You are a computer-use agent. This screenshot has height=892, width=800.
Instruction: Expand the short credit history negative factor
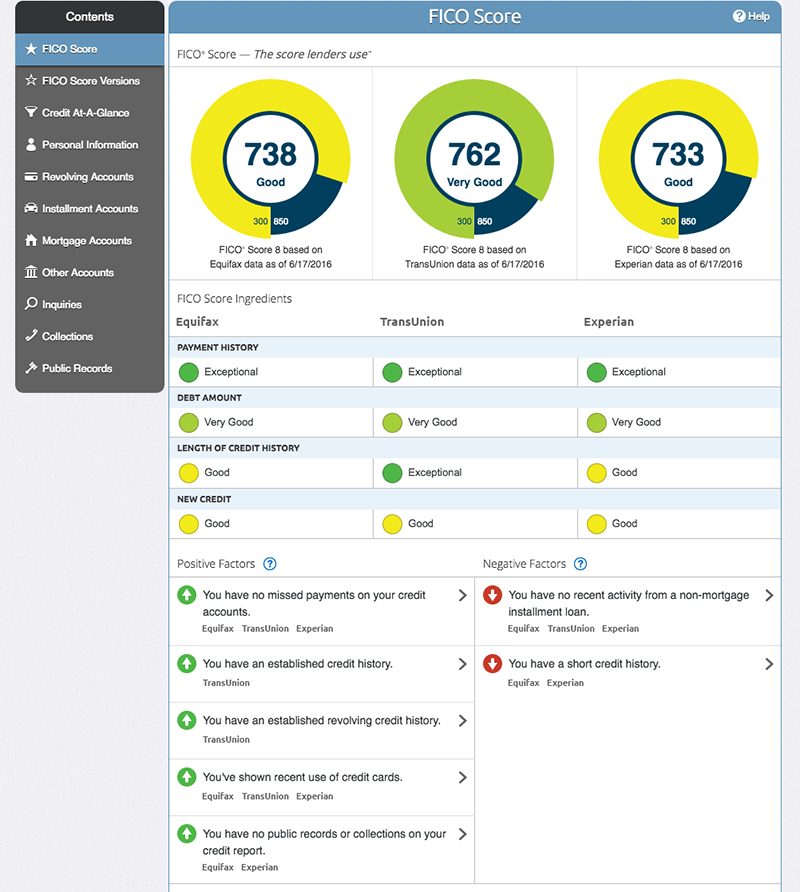coord(768,664)
